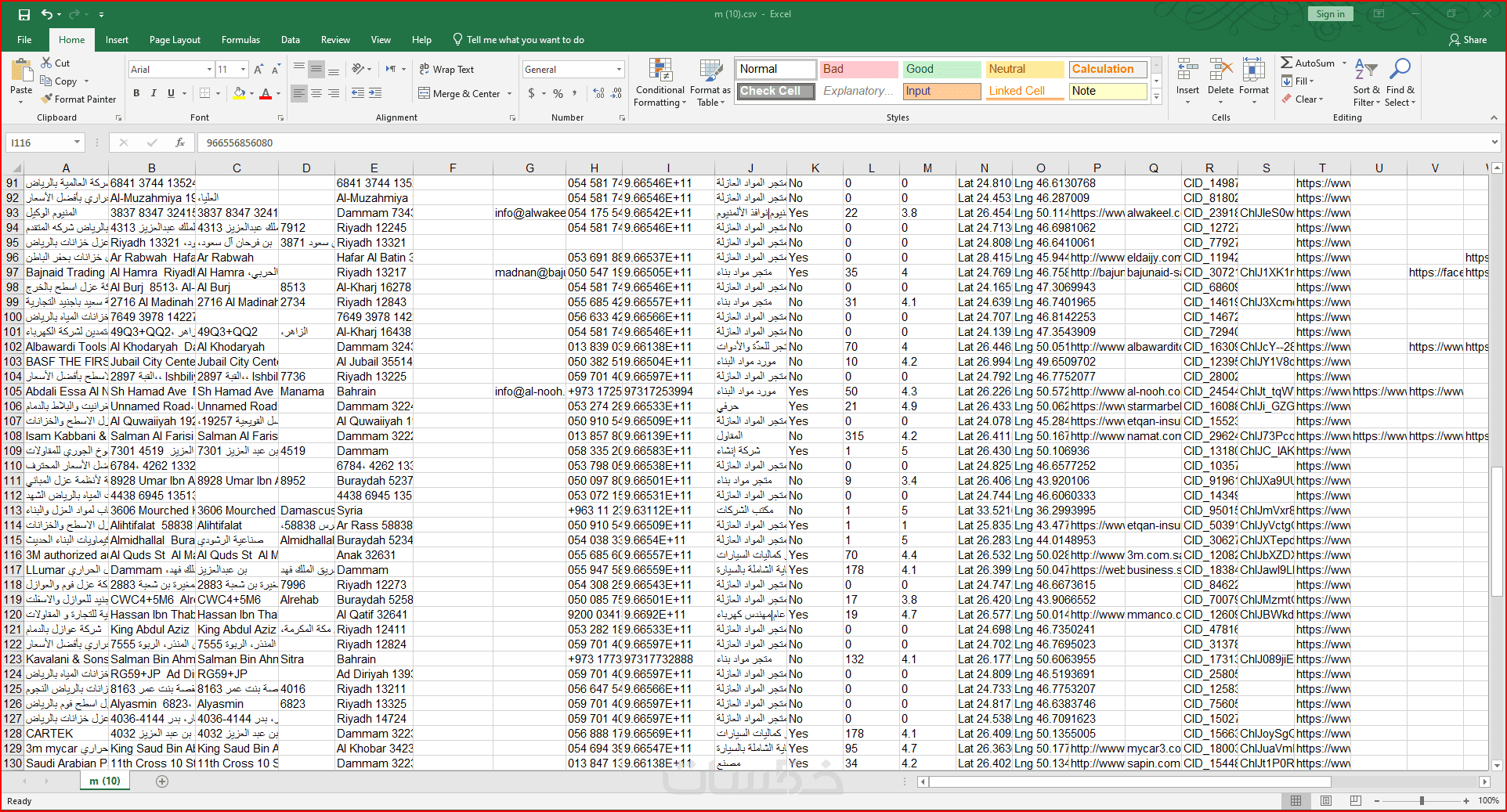Increase font size with the large A icon
Screen dimensions: 1507x812
pos(258,70)
